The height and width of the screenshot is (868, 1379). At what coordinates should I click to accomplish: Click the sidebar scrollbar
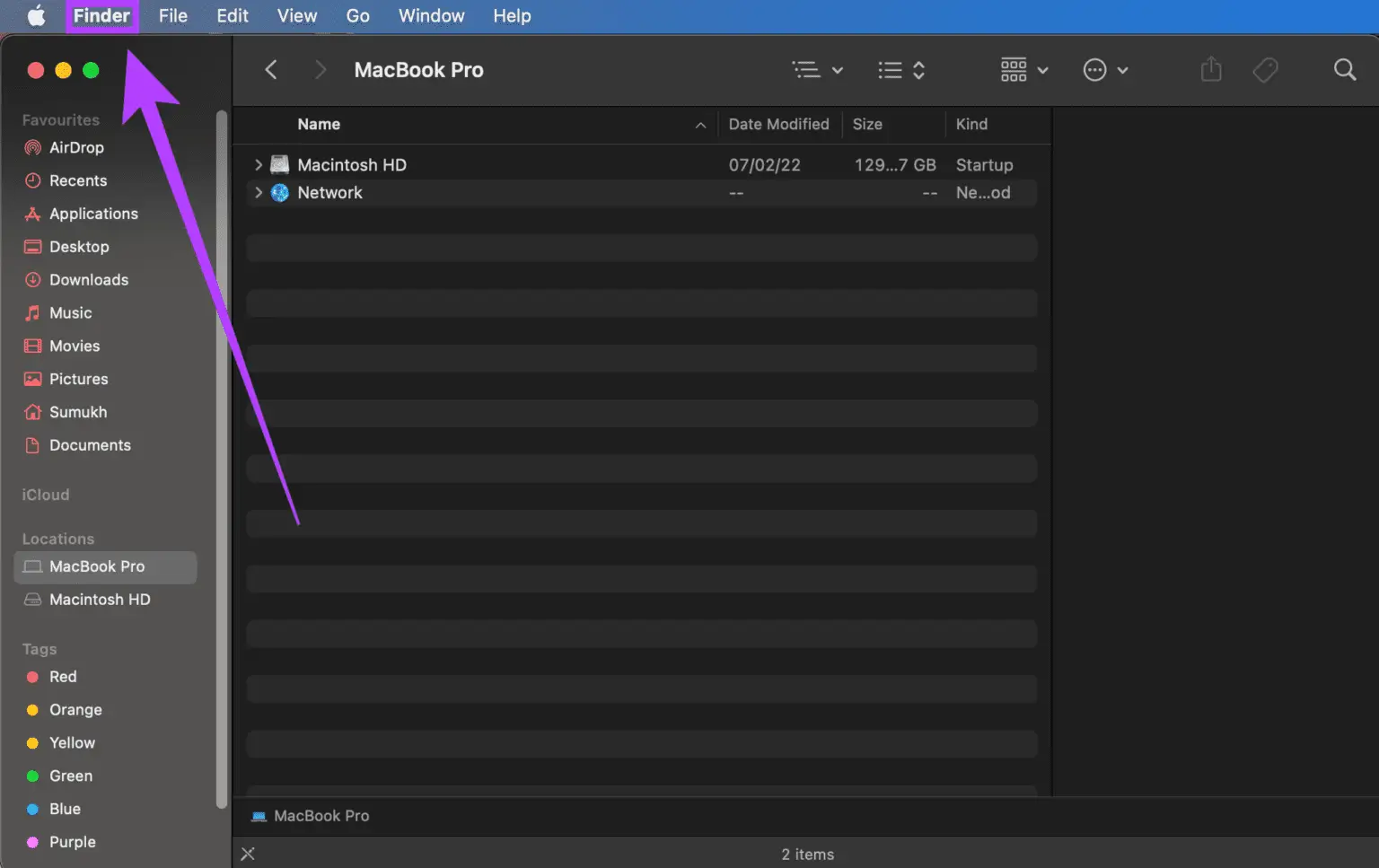[x=221, y=459]
